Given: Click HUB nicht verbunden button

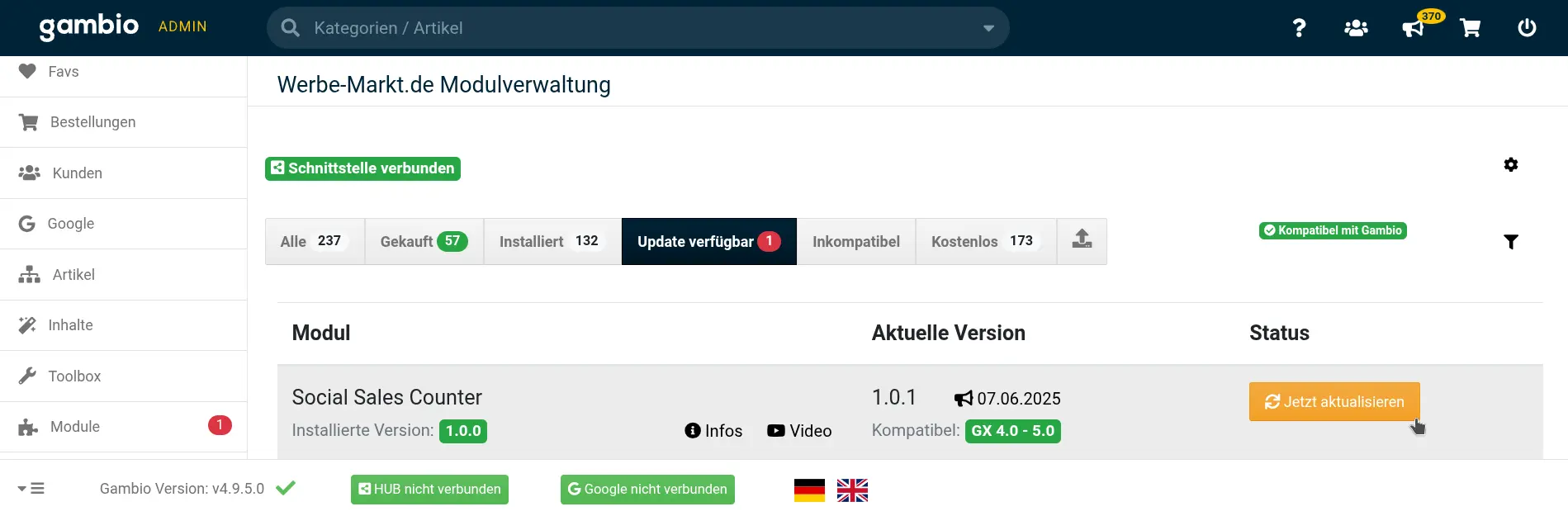Looking at the screenshot, I should click(x=429, y=490).
